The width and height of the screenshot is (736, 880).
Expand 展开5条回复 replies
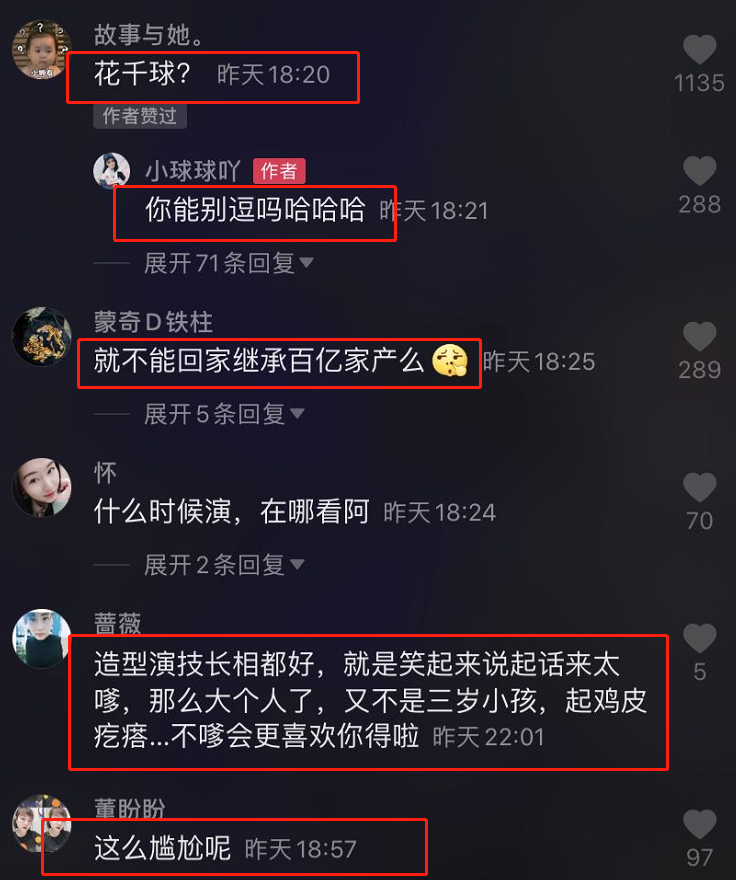(x=224, y=414)
